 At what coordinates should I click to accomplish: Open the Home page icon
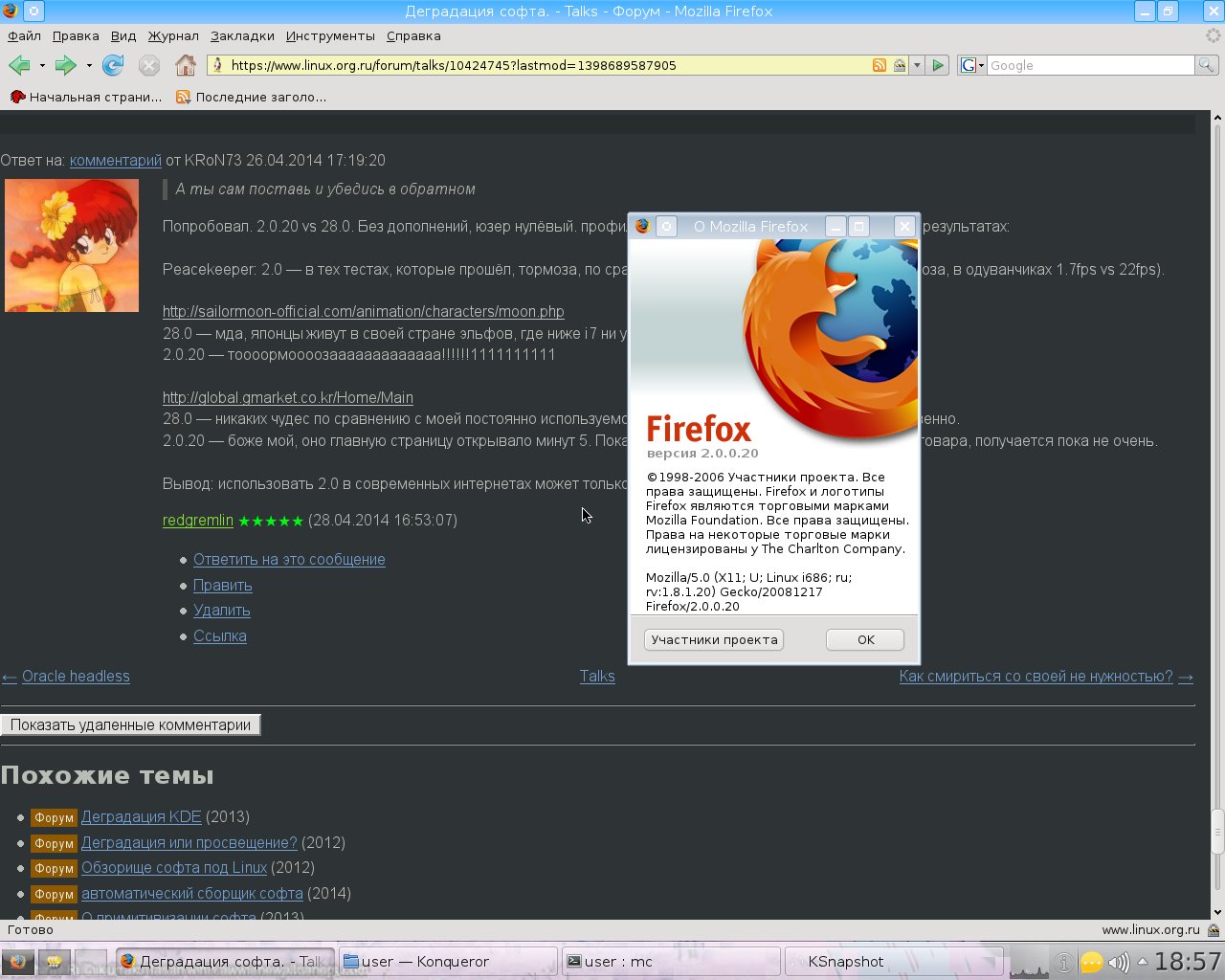tap(186, 65)
